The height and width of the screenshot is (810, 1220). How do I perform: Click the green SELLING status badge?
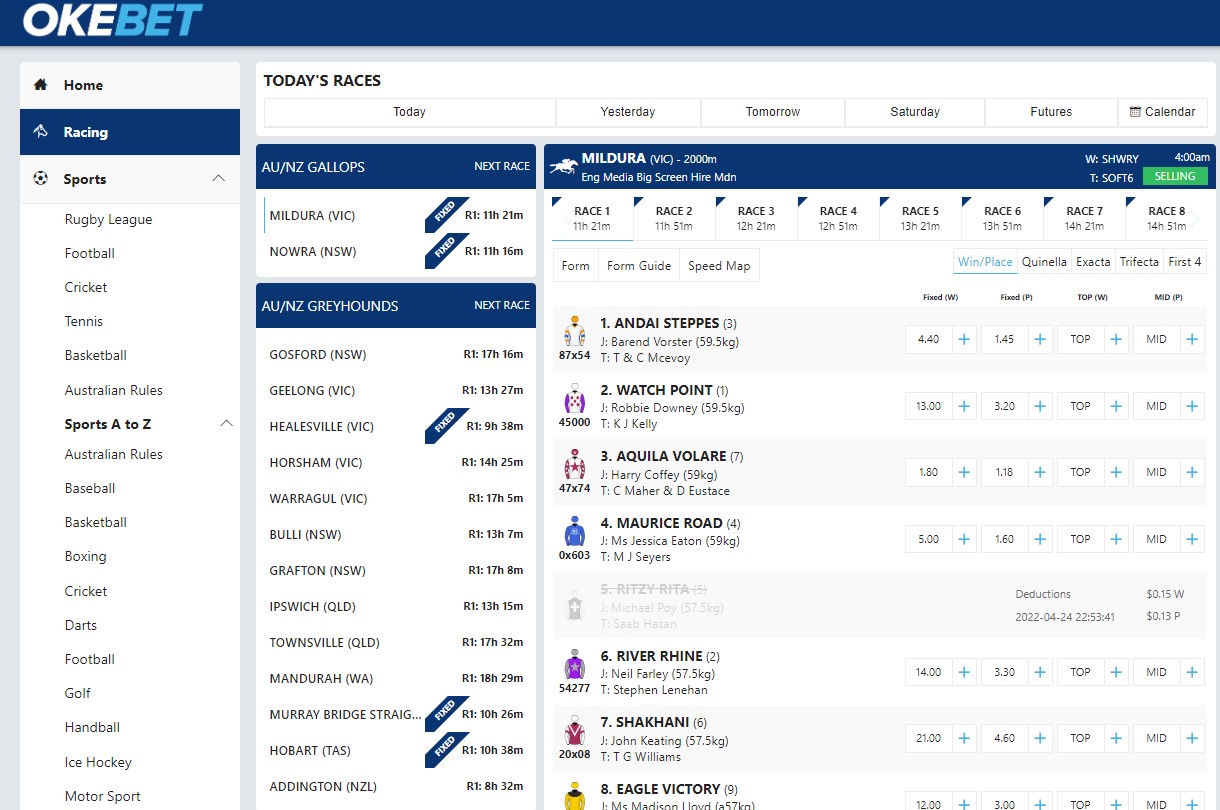point(1175,176)
